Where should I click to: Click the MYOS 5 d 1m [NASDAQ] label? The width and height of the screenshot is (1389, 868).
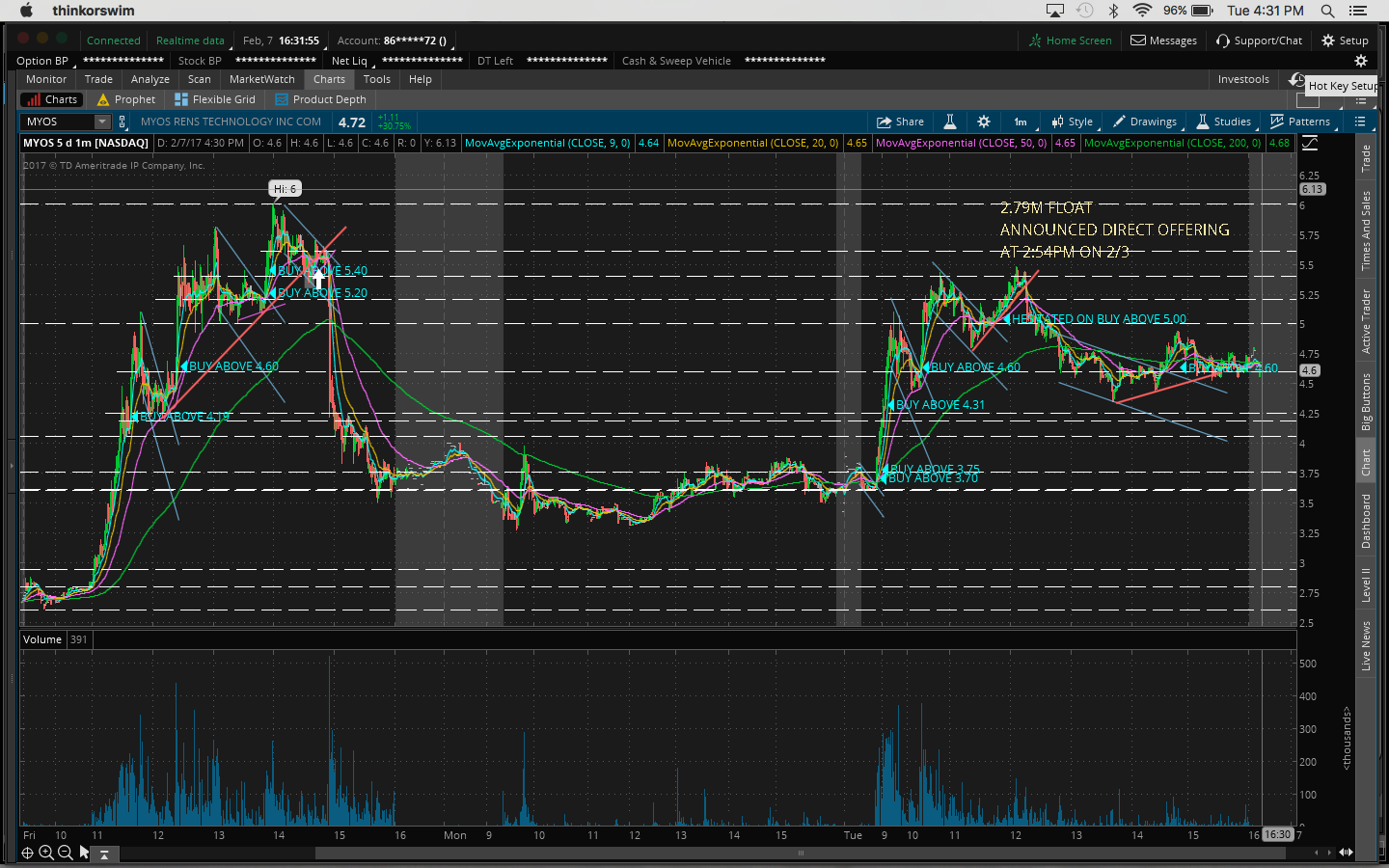(86, 143)
